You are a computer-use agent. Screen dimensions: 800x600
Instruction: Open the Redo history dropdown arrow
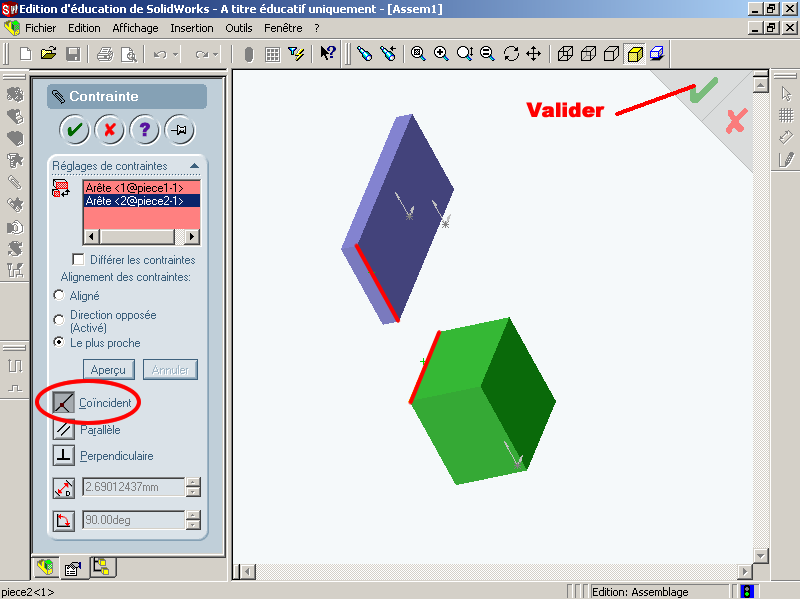(x=216, y=54)
